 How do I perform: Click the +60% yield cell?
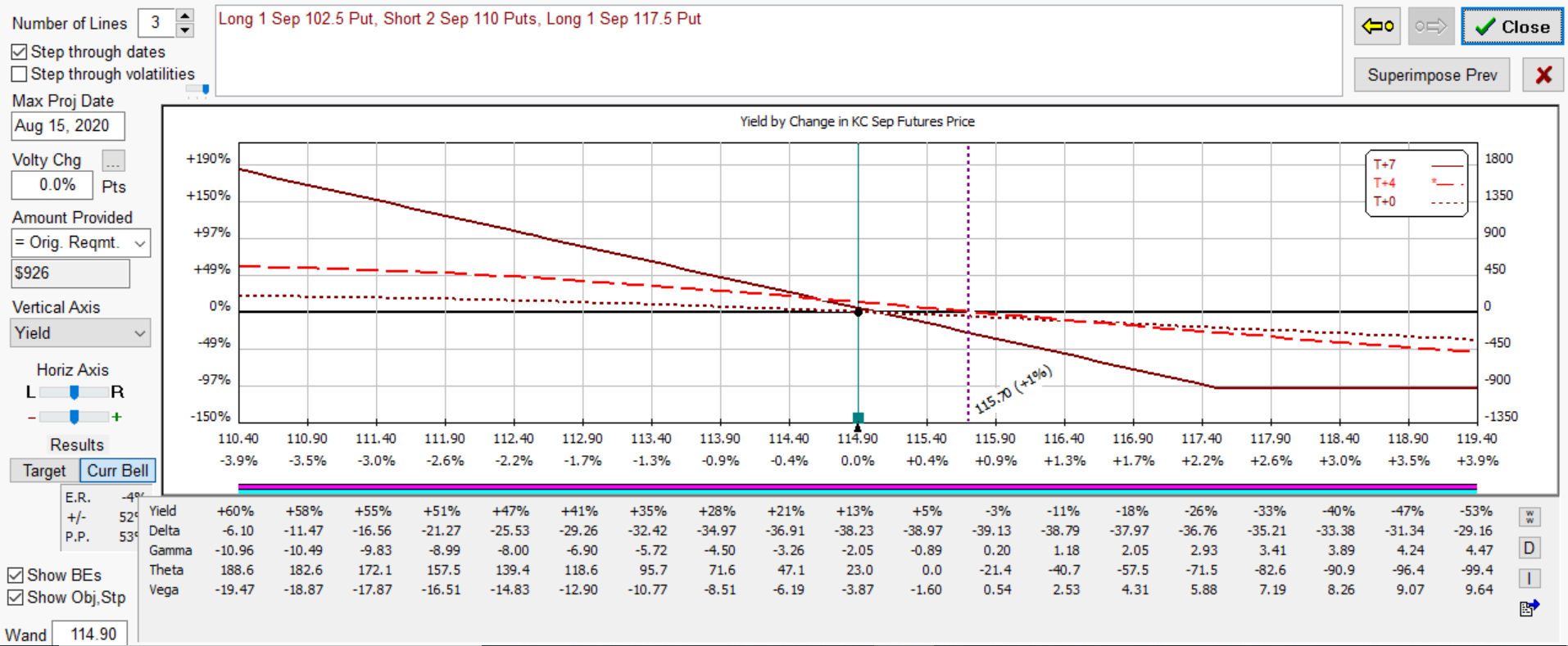click(235, 511)
